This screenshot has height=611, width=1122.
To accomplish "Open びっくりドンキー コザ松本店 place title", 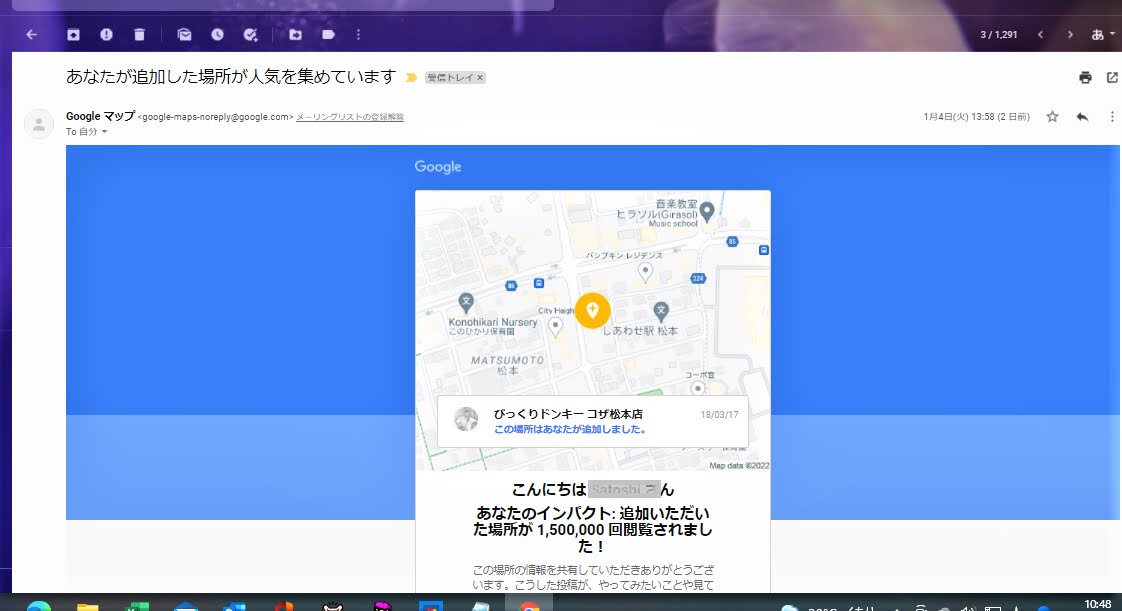I will click(x=568, y=414).
